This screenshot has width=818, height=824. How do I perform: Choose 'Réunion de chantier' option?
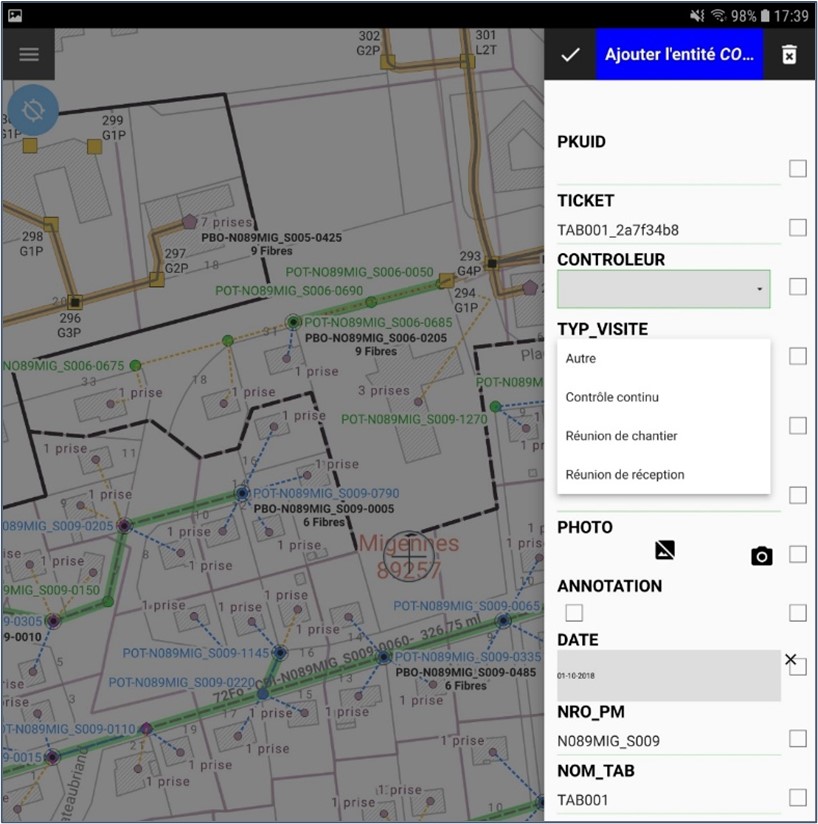point(664,436)
